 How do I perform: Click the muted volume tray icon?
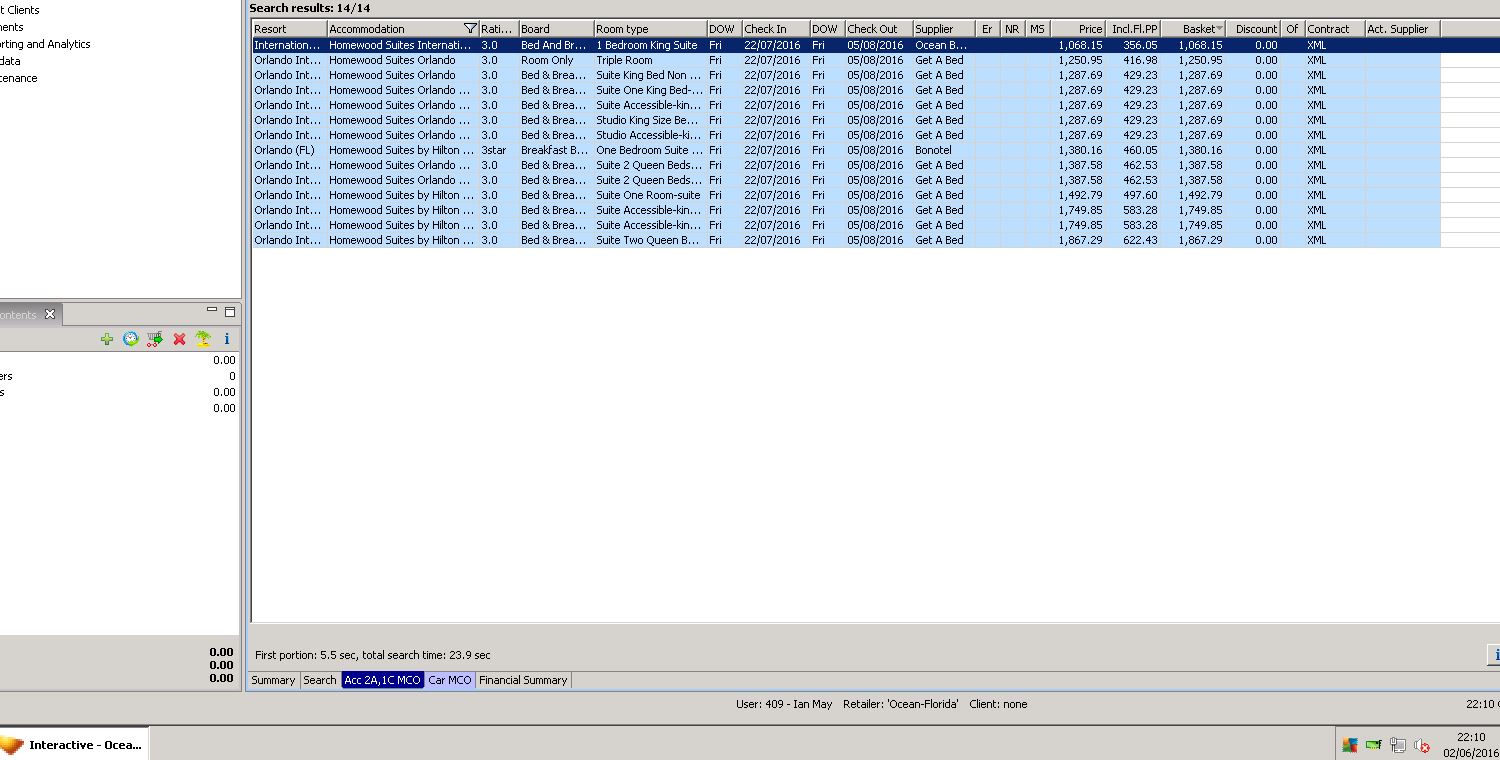pos(1421,746)
